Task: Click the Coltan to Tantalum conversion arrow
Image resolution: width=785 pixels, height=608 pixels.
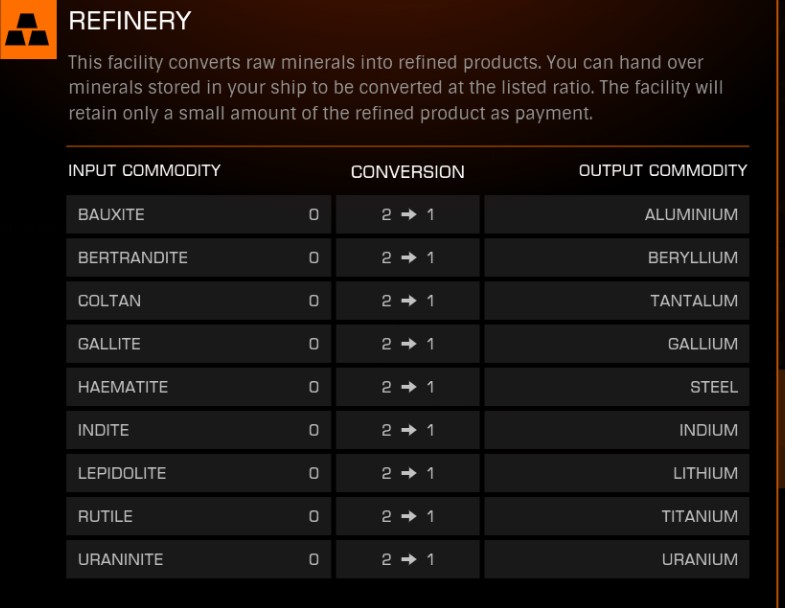Action: tap(409, 300)
